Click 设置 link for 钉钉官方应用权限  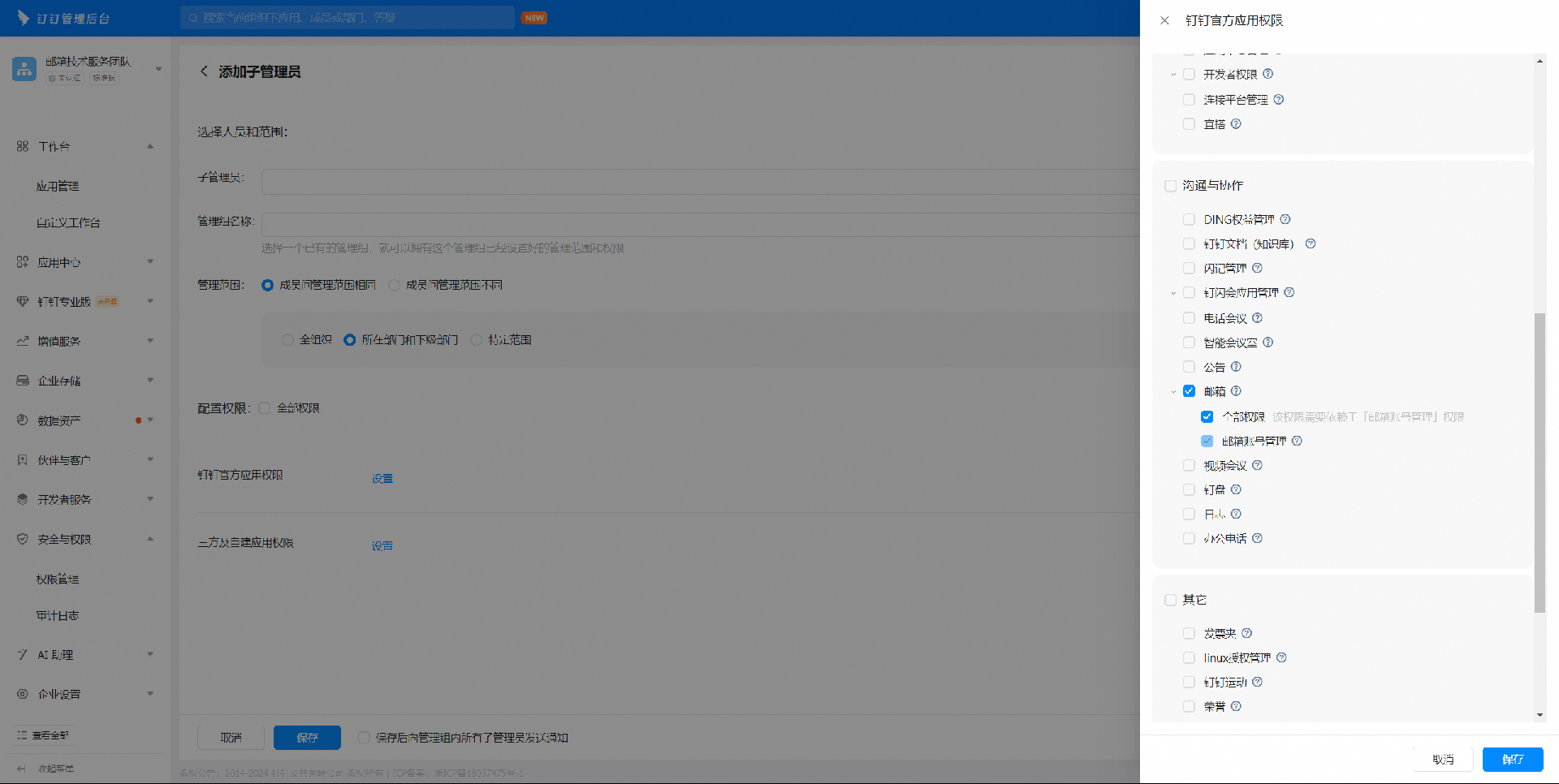[382, 478]
